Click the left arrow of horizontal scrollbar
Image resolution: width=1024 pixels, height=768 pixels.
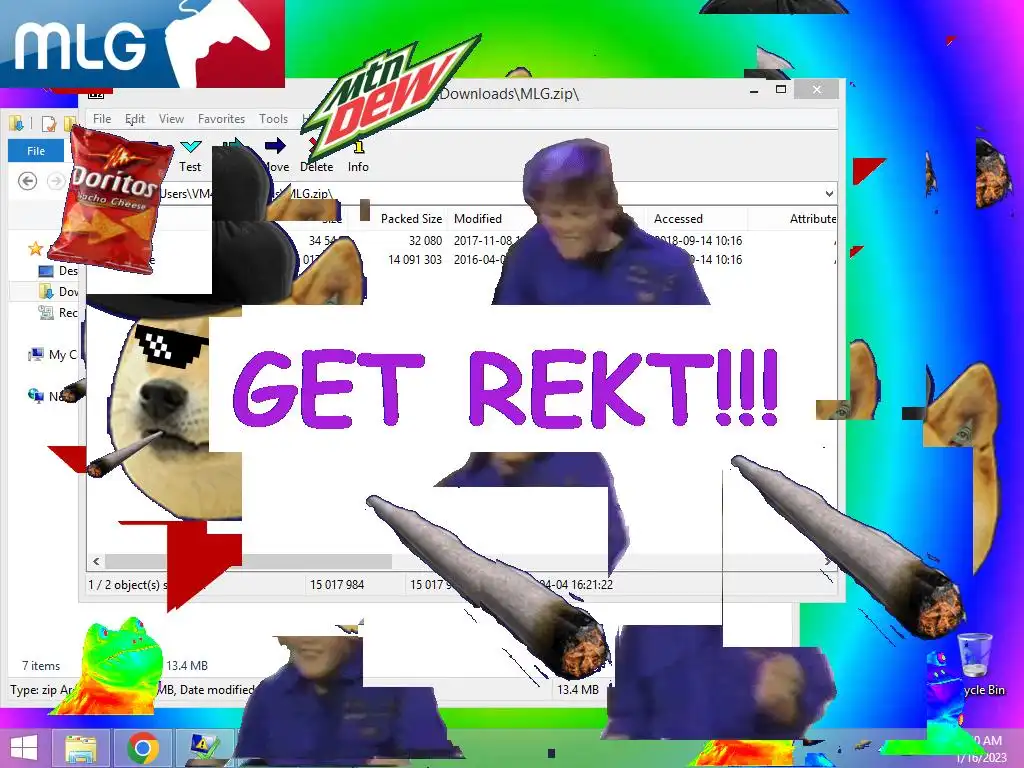[96, 561]
